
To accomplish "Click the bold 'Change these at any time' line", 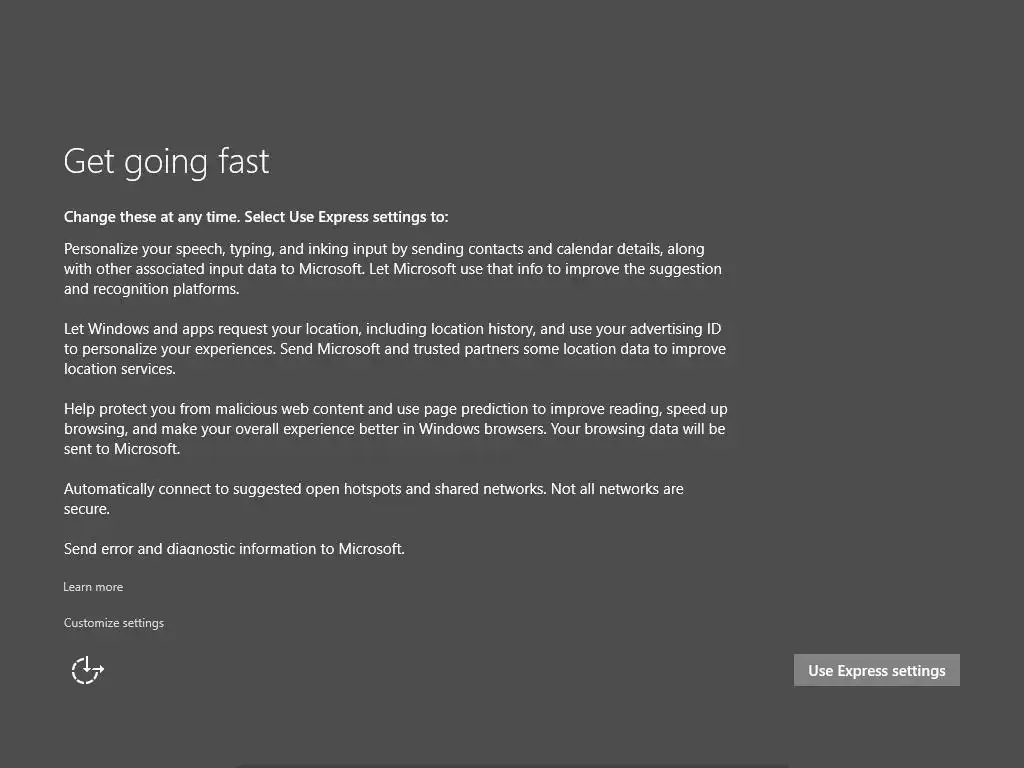I will pos(256,217).
